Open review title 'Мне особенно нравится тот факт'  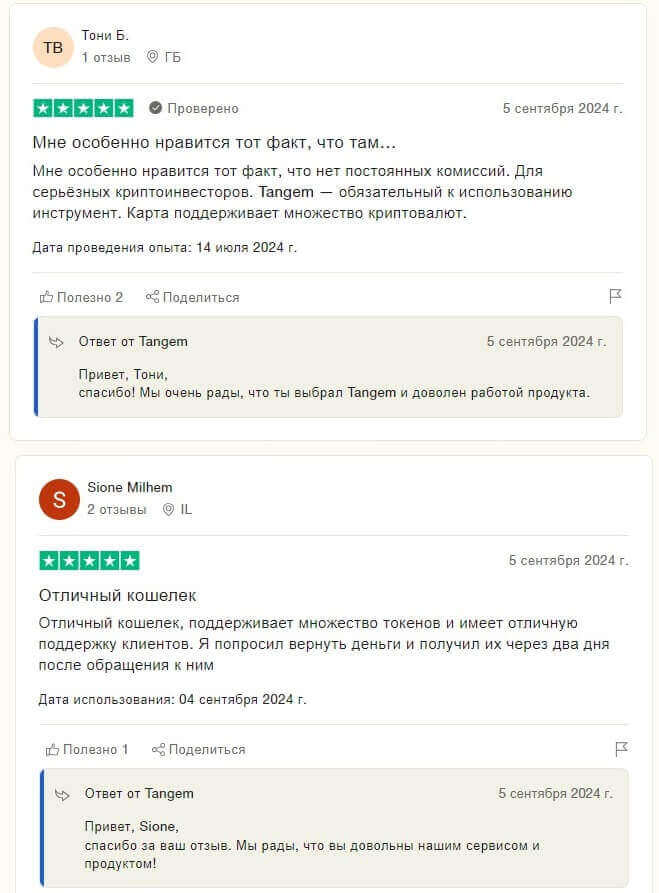pyautogui.click(x=214, y=143)
